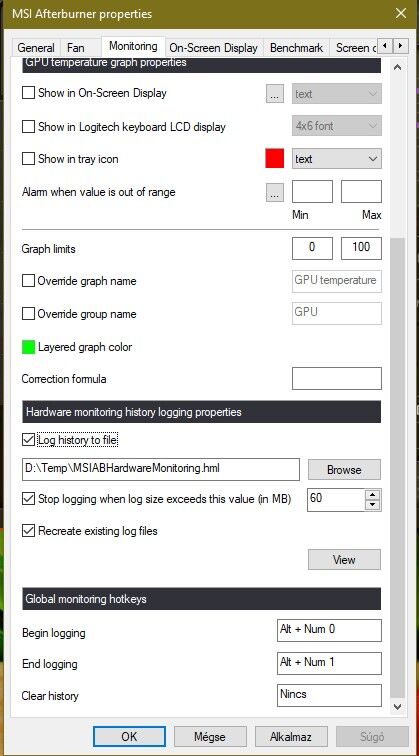The height and width of the screenshot is (756, 419).
Task: Click the Alkalmaz apply button
Action: pyautogui.click(x=291, y=736)
